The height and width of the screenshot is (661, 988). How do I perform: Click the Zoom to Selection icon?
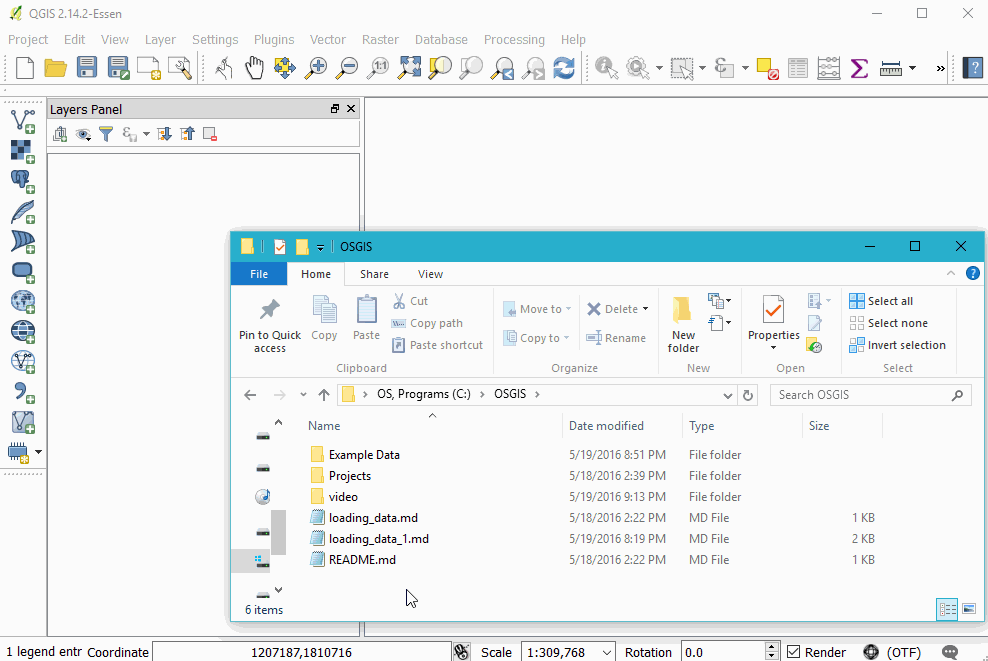[x=440, y=67]
